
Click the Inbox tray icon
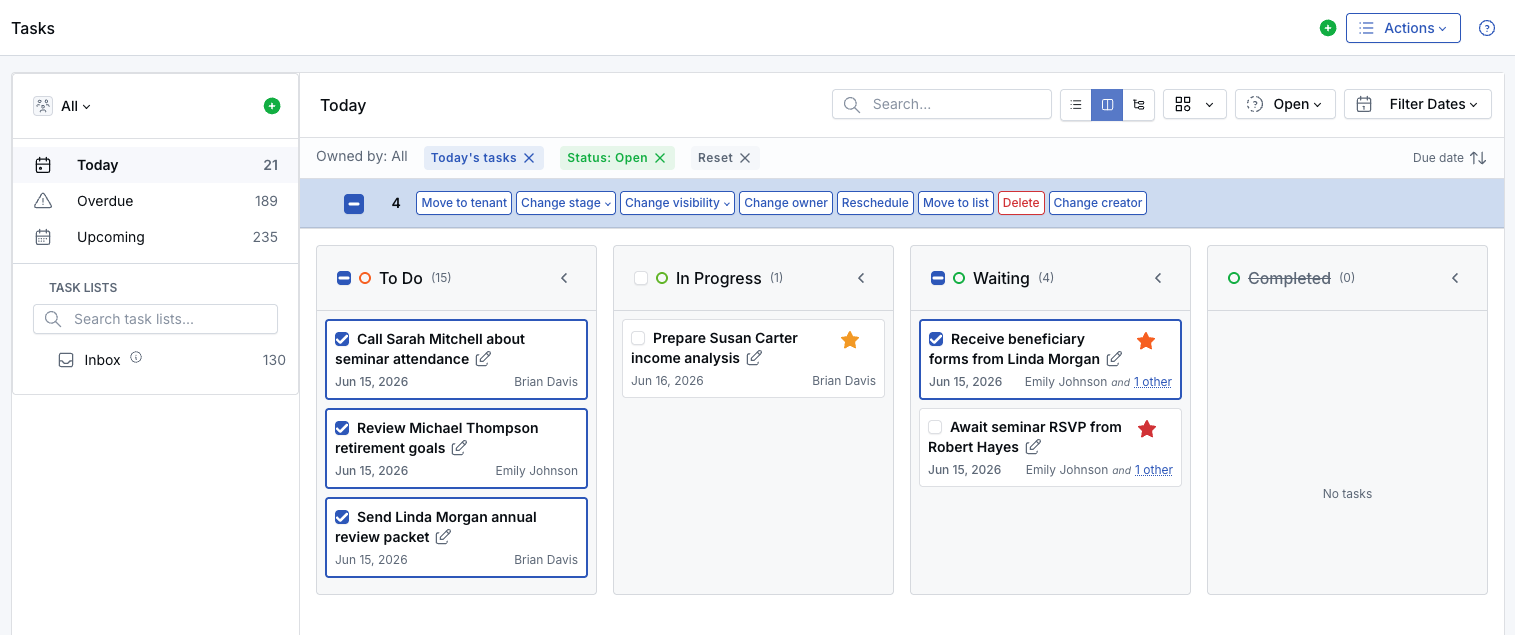click(x=66, y=360)
